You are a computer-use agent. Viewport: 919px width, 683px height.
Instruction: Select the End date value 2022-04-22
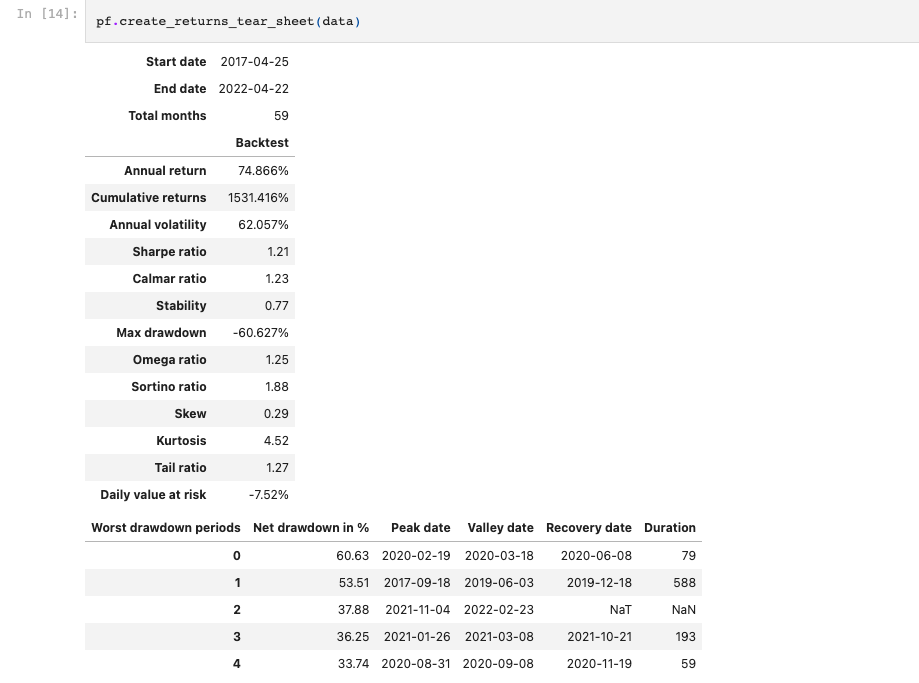click(x=254, y=89)
